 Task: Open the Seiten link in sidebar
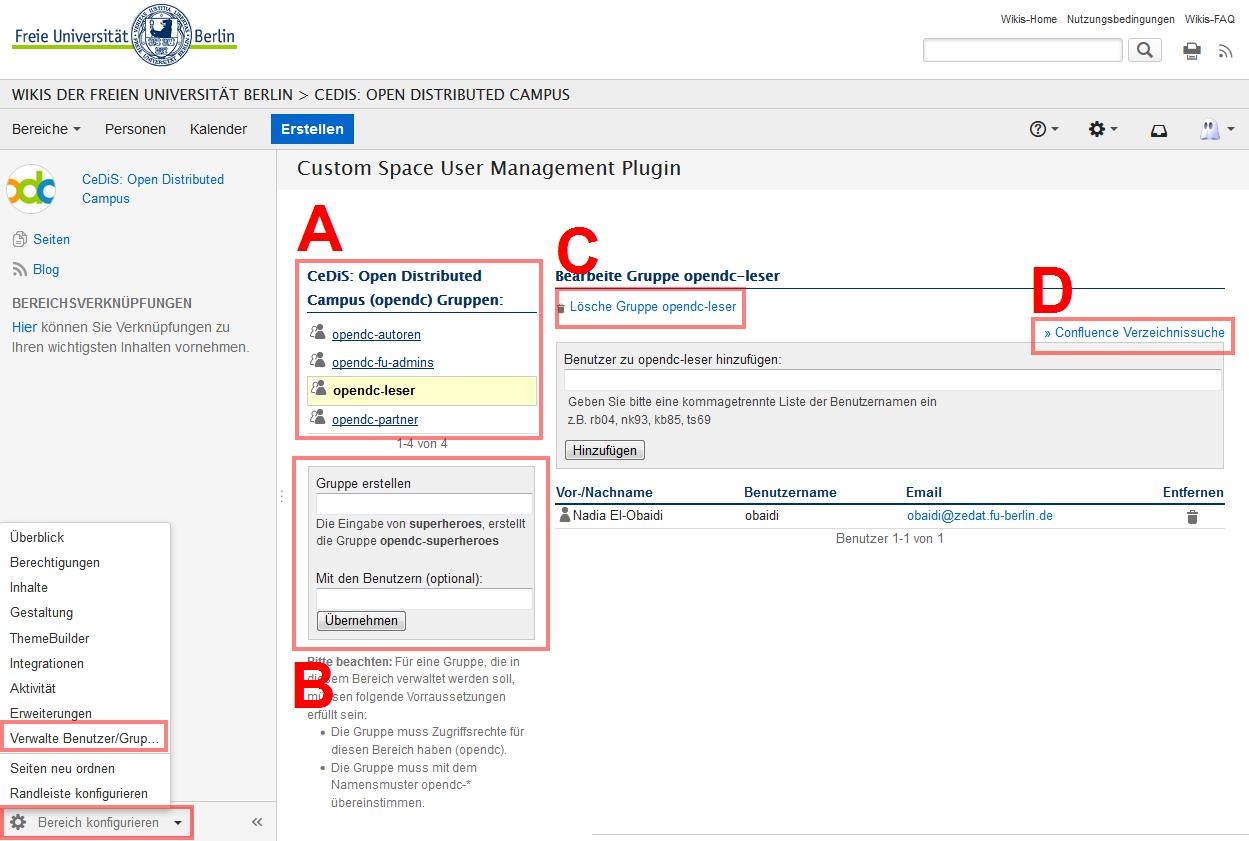[x=51, y=239]
